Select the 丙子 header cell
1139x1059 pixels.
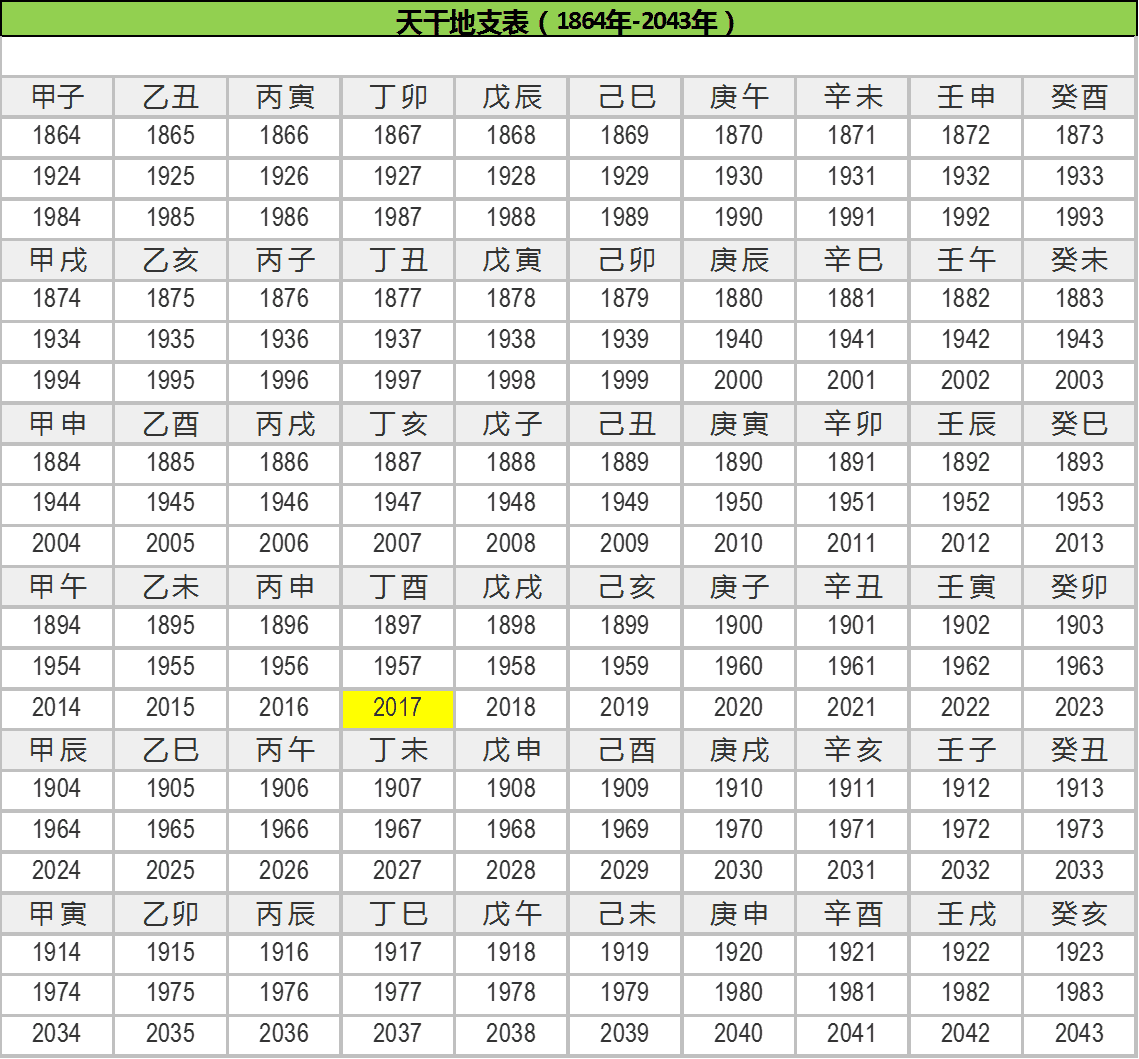coord(284,260)
